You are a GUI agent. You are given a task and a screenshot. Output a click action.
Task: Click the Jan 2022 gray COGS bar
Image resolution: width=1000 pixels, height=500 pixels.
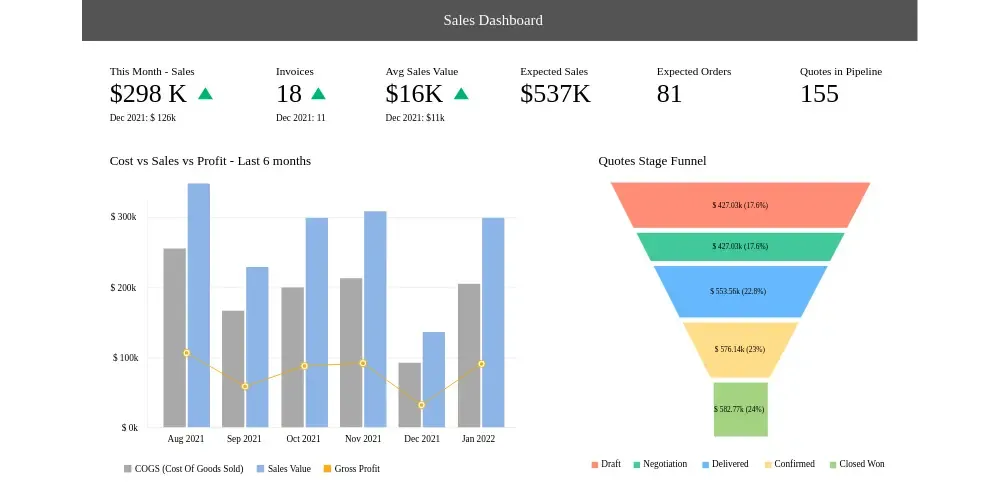point(469,355)
